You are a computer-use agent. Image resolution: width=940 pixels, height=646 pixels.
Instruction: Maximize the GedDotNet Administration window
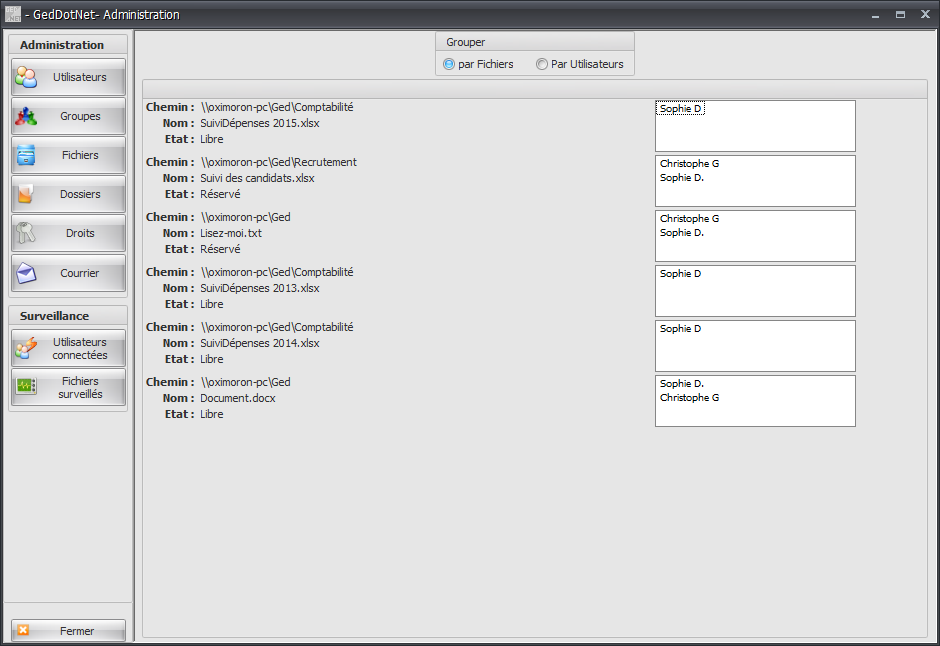(900, 14)
